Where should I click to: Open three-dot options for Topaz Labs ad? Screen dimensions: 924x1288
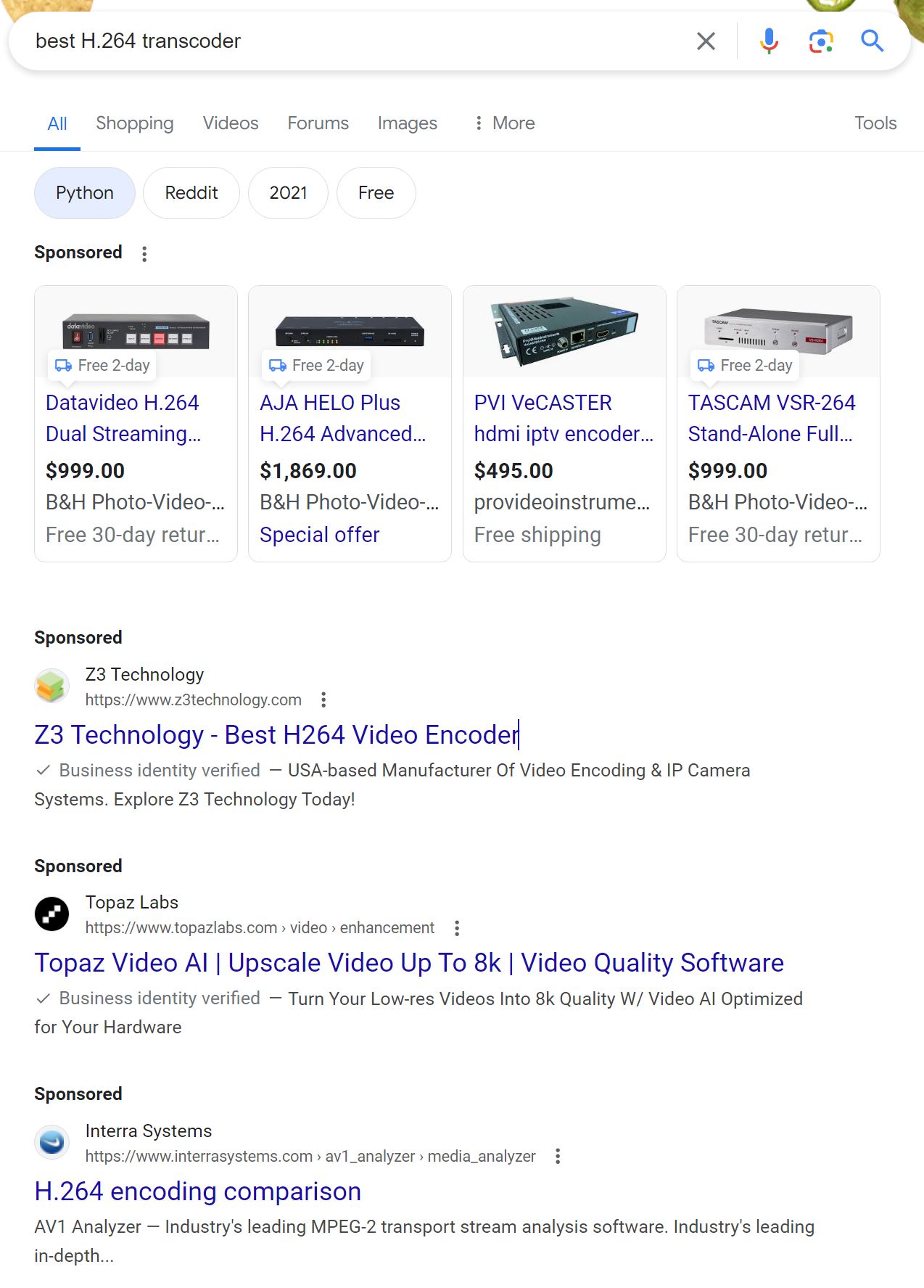point(457,928)
